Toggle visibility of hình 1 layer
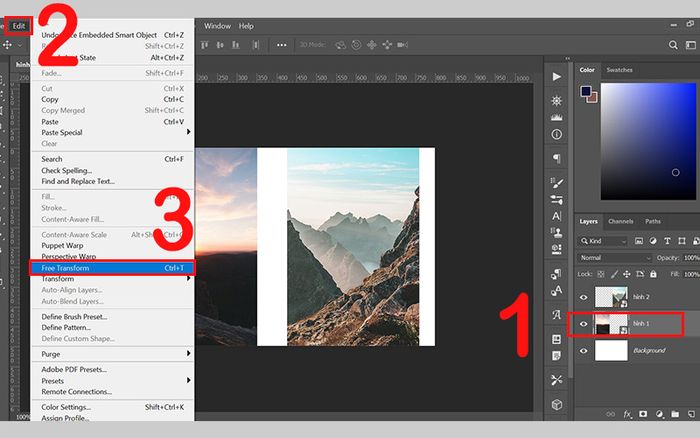Image resolution: width=700 pixels, height=438 pixels. coord(585,324)
